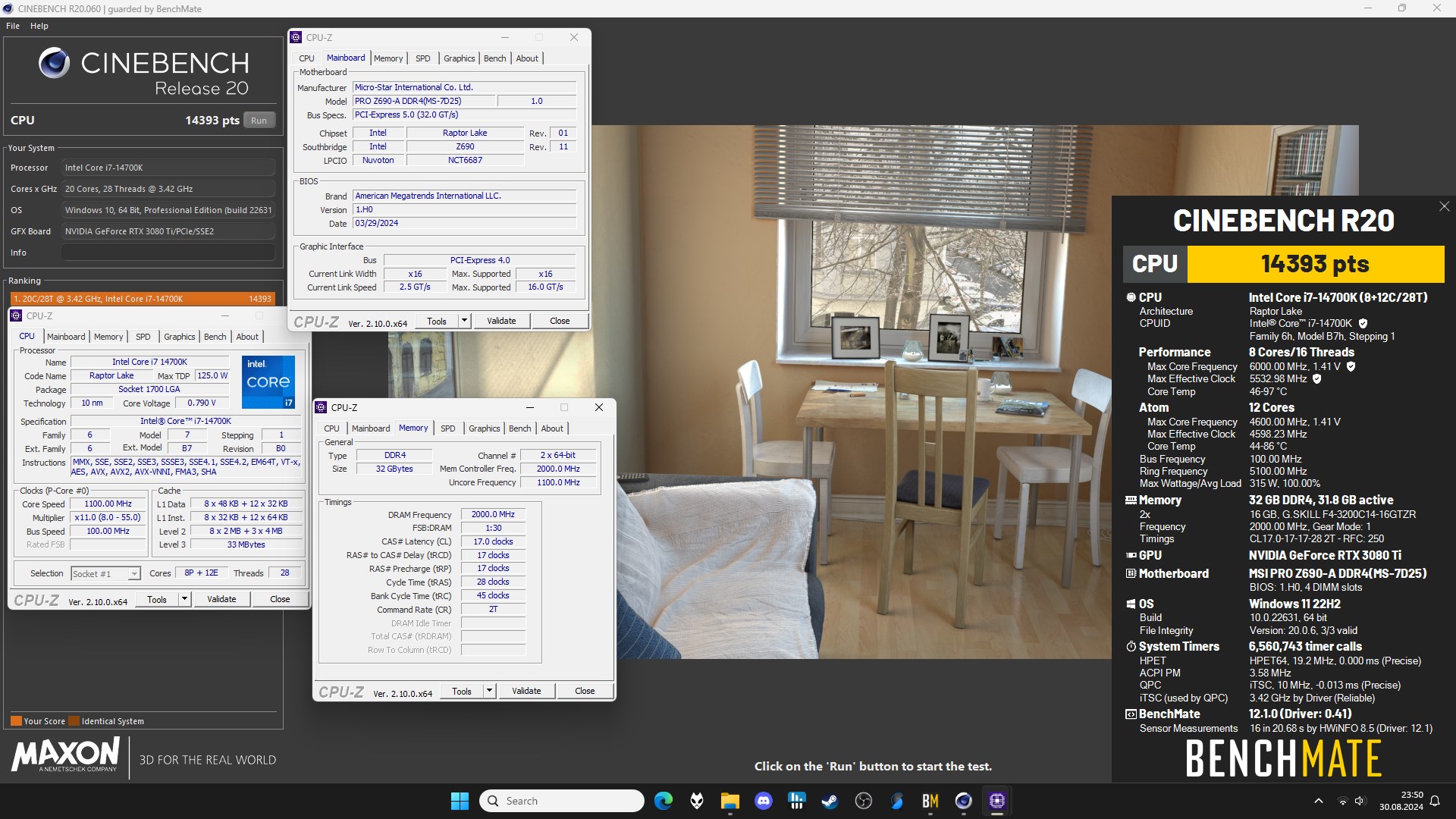Open volume control tray icon
1456x819 pixels.
[1359, 801]
